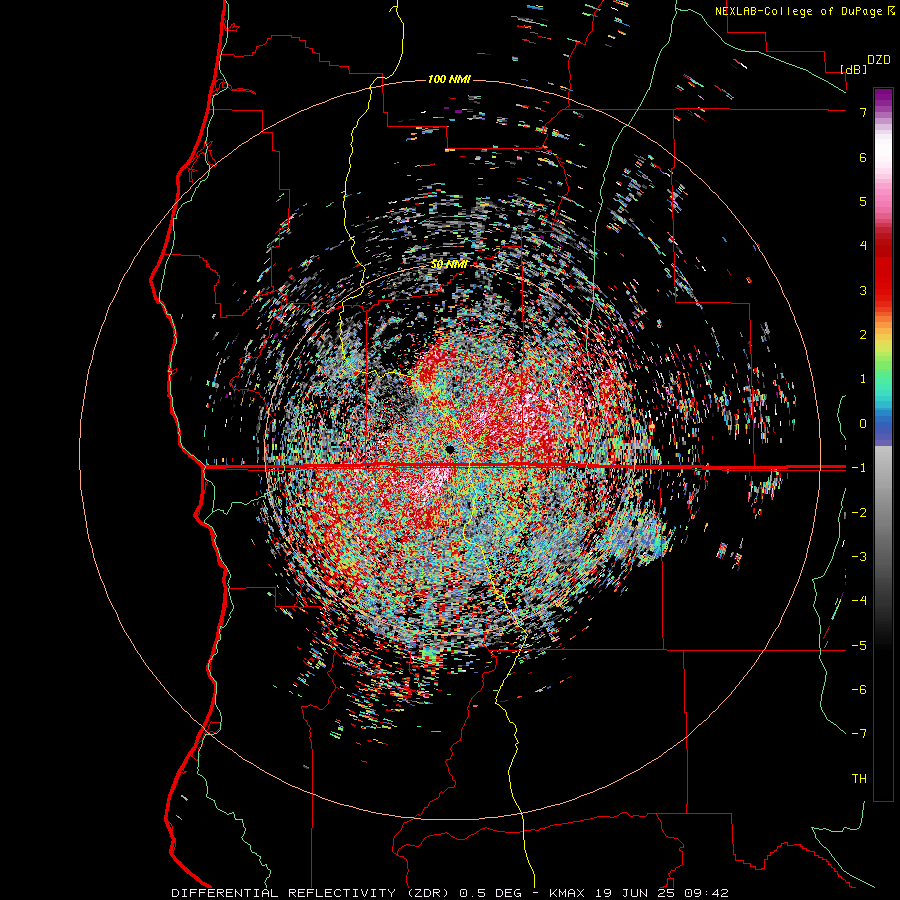
Task: Click the "50 NMI" range ring label
Action: point(449,265)
